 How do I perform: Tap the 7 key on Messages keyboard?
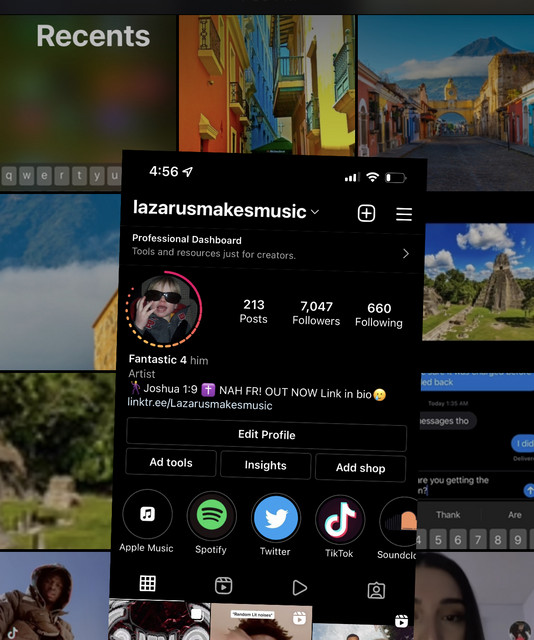[477, 540]
